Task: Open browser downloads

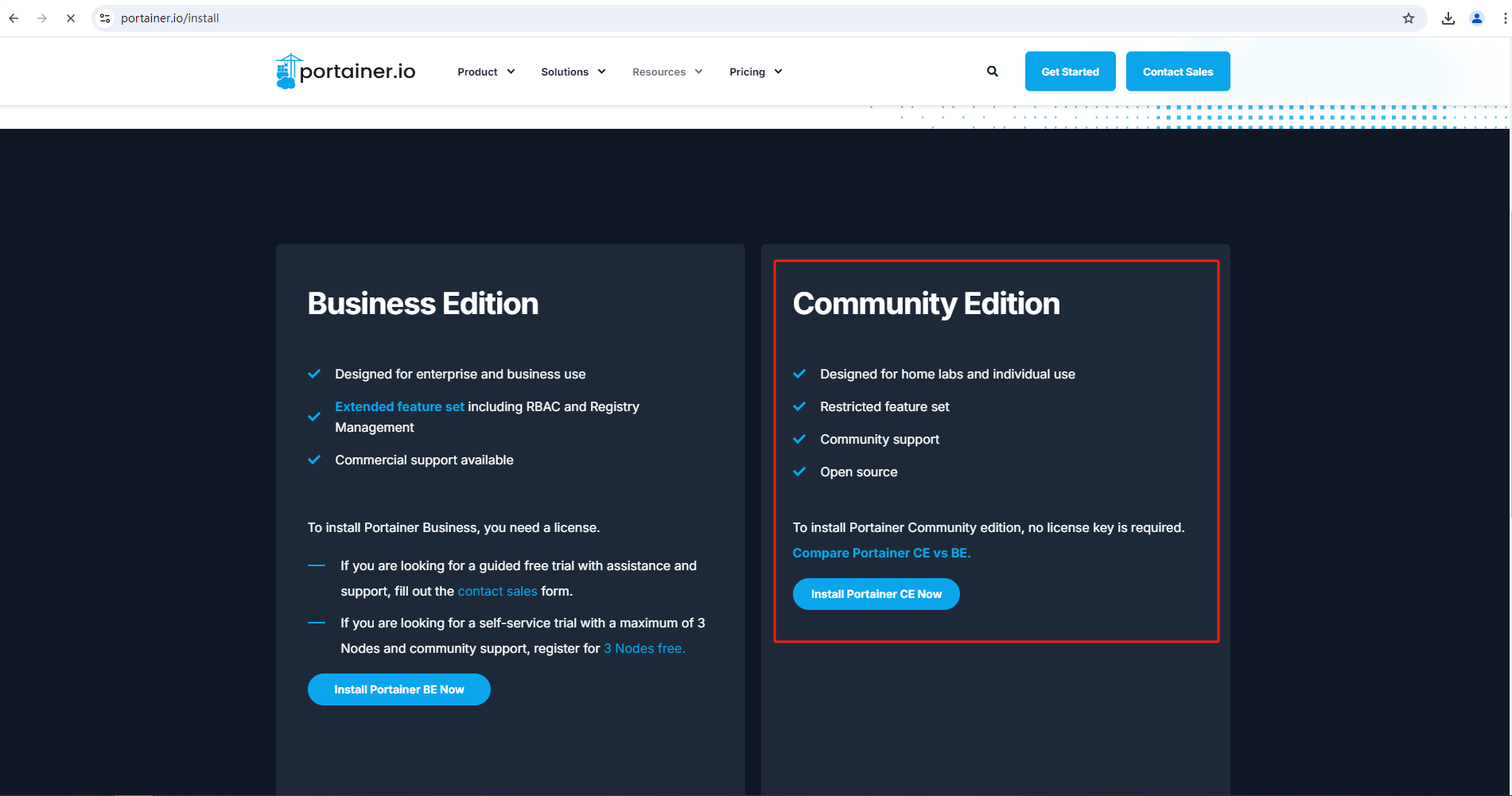Action: [1448, 18]
